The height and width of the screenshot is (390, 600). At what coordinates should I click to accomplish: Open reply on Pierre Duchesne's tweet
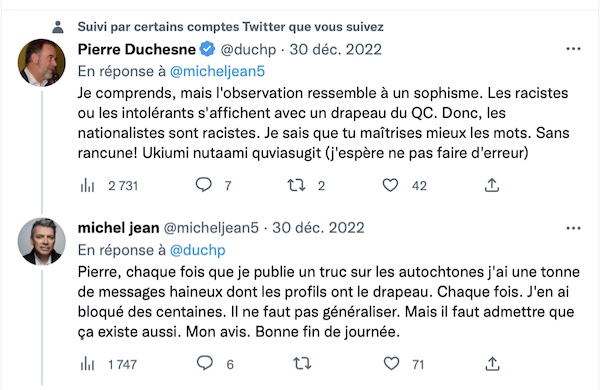point(204,185)
